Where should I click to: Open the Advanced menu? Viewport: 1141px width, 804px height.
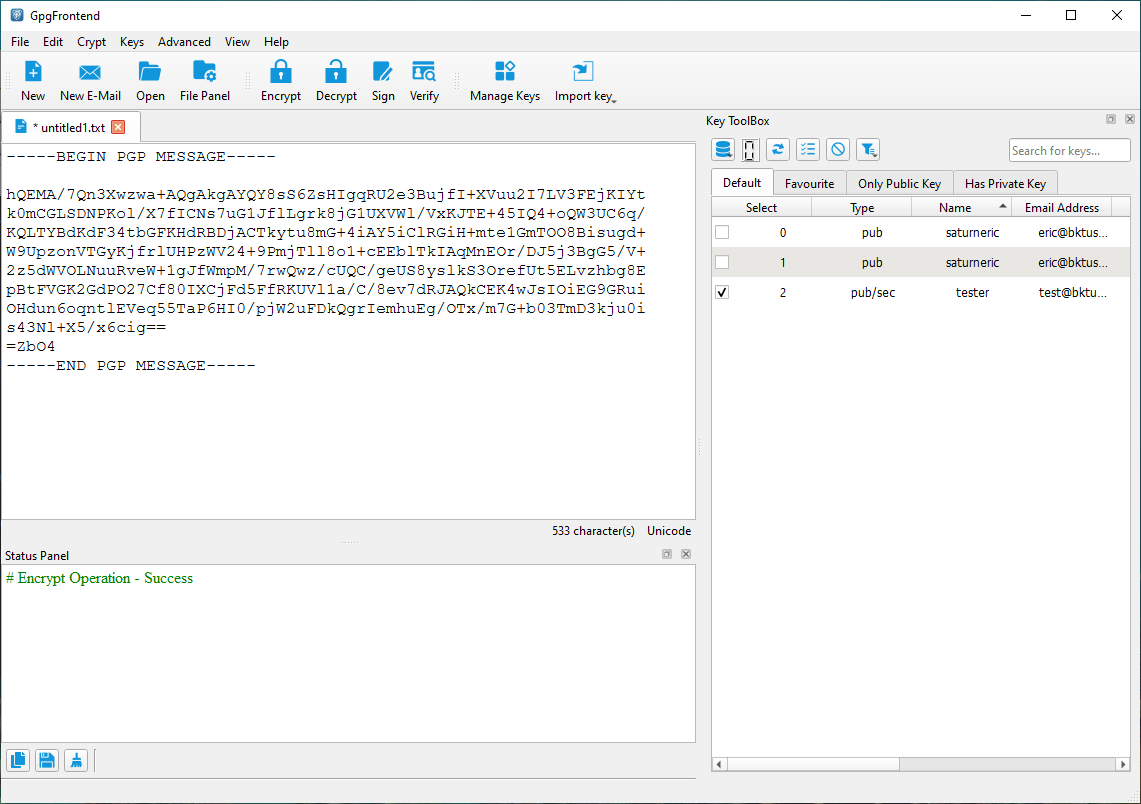click(184, 41)
